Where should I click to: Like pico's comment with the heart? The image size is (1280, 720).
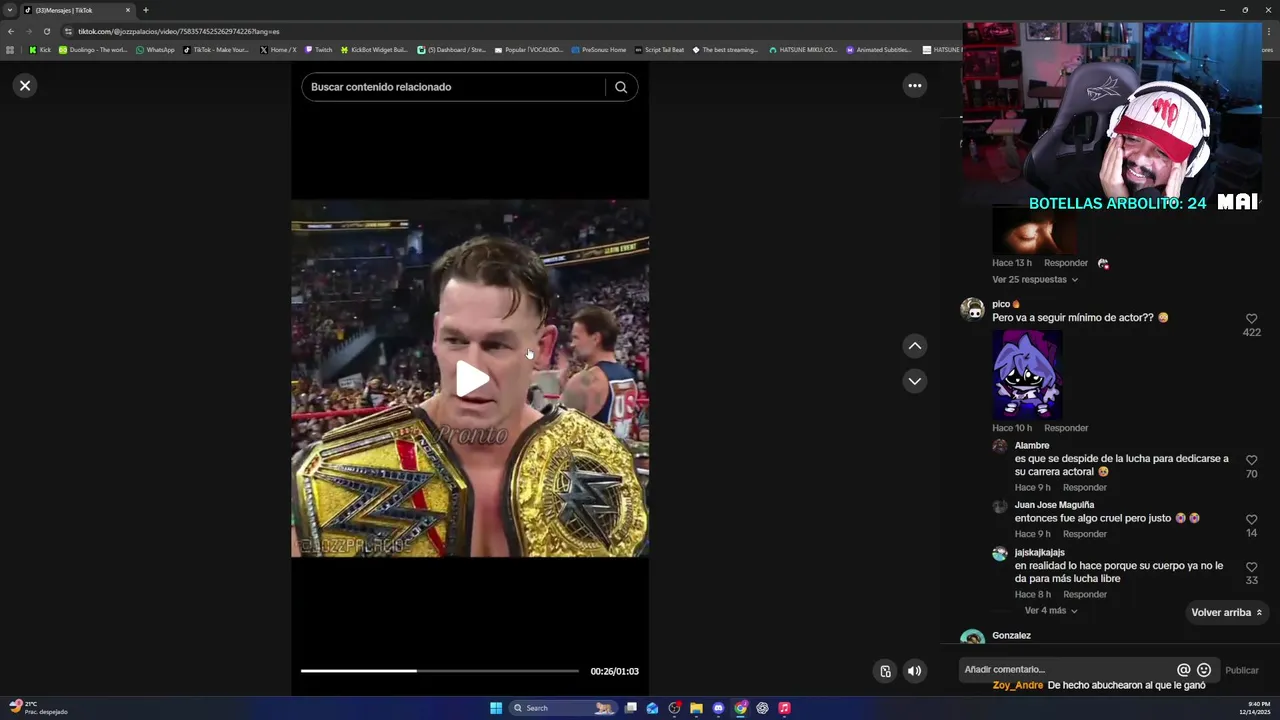pos(1251,319)
